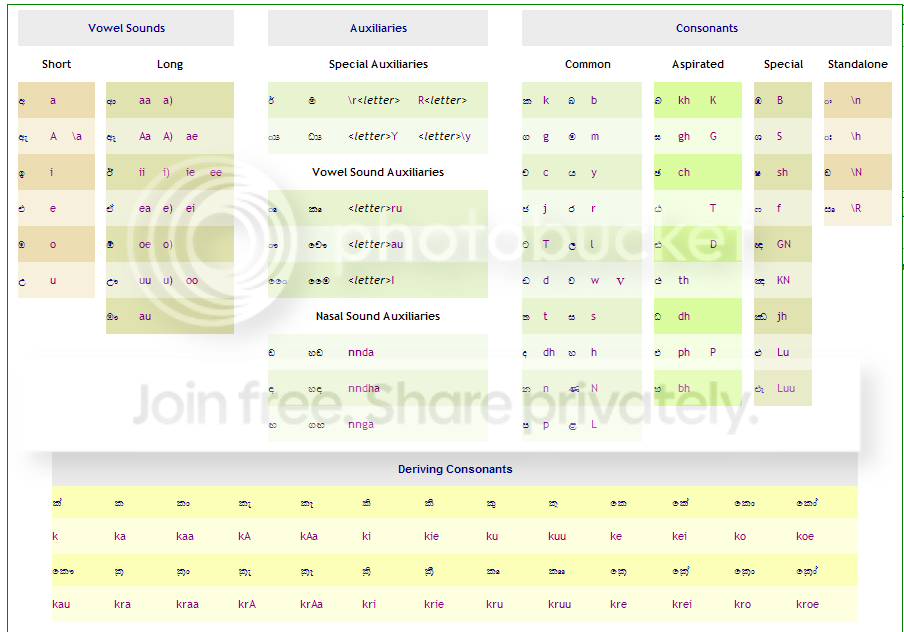Image resolution: width=904 pixels, height=632 pixels.
Task: Click the Auxiliaries header
Action: click(x=378, y=28)
